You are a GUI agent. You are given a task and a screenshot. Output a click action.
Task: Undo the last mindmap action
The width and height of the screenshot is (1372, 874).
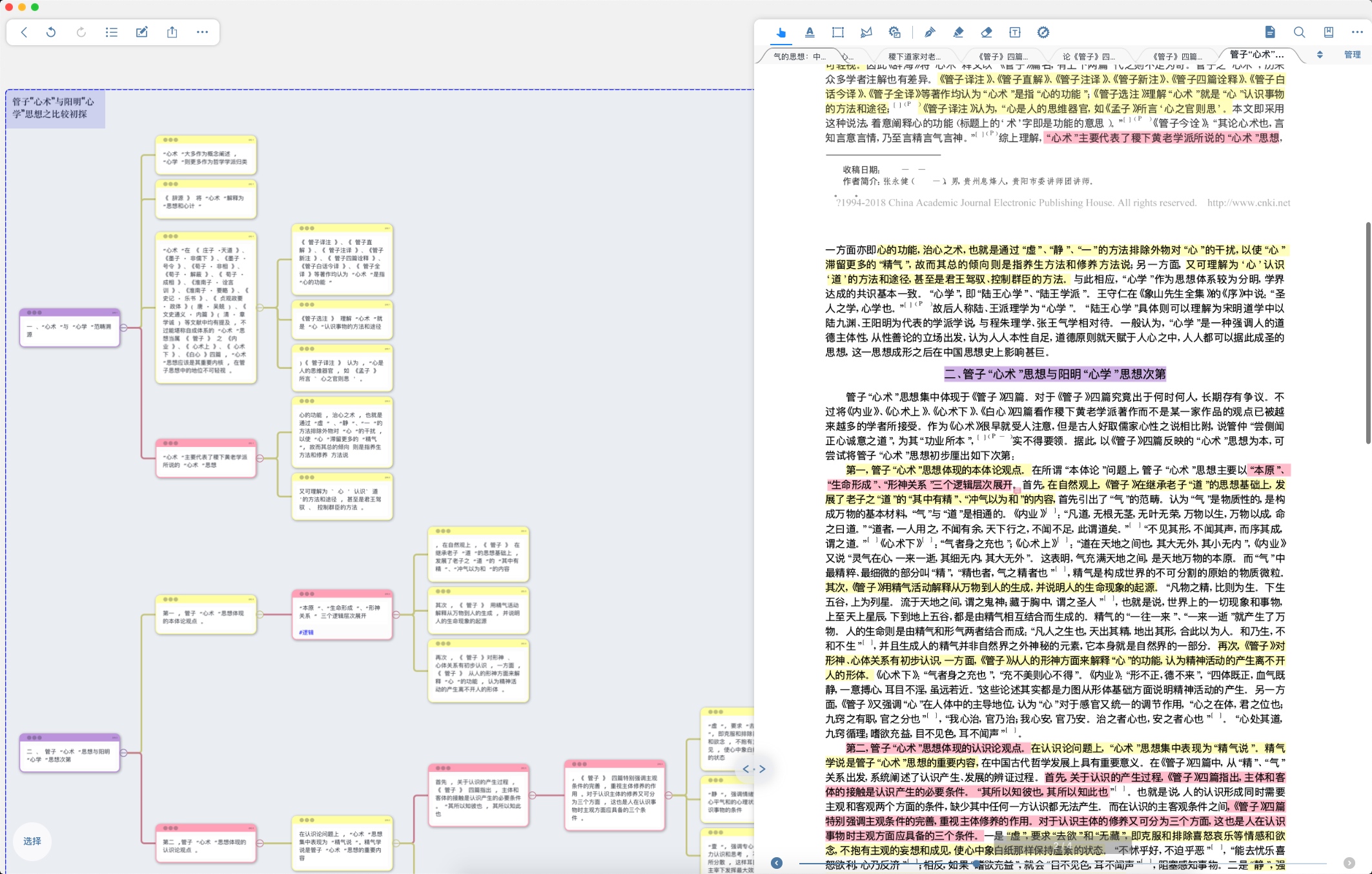pos(51,32)
